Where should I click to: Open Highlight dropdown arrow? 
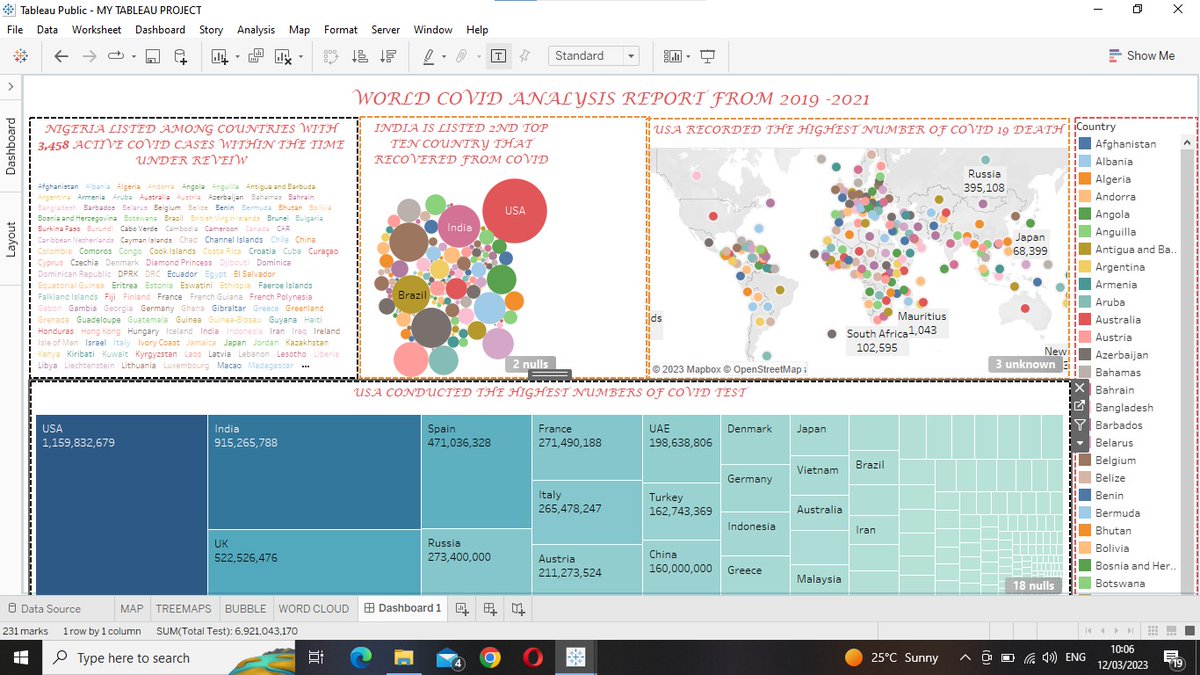[443, 57]
